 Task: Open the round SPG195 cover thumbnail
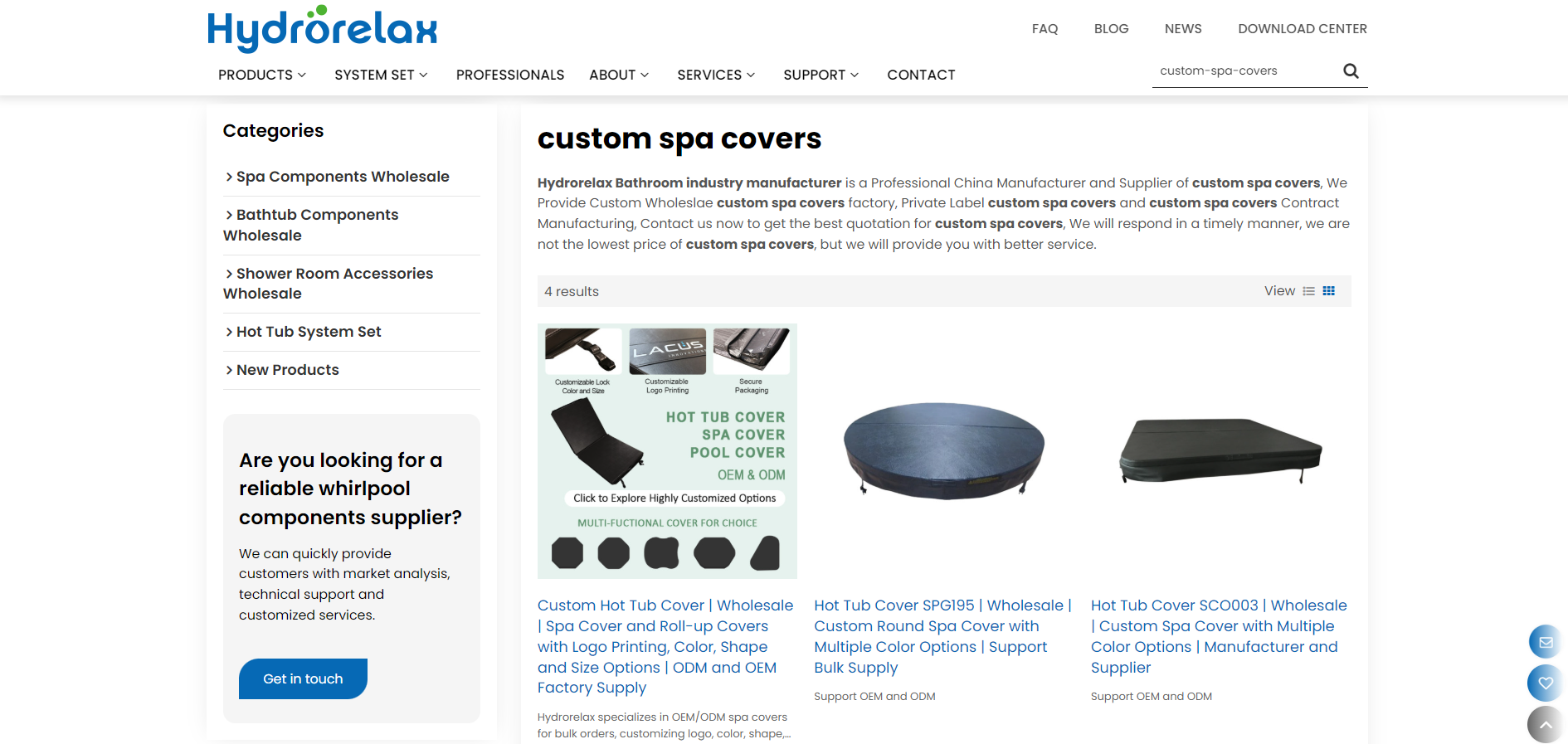click(x=944, y=451)
